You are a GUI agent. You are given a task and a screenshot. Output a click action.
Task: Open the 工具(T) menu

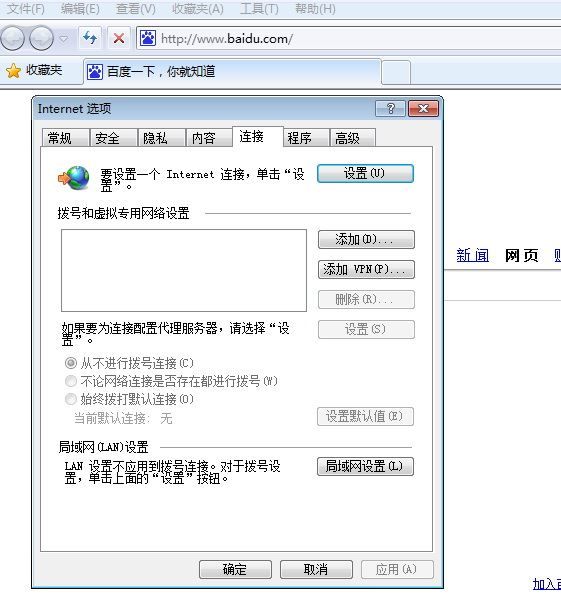259,9
